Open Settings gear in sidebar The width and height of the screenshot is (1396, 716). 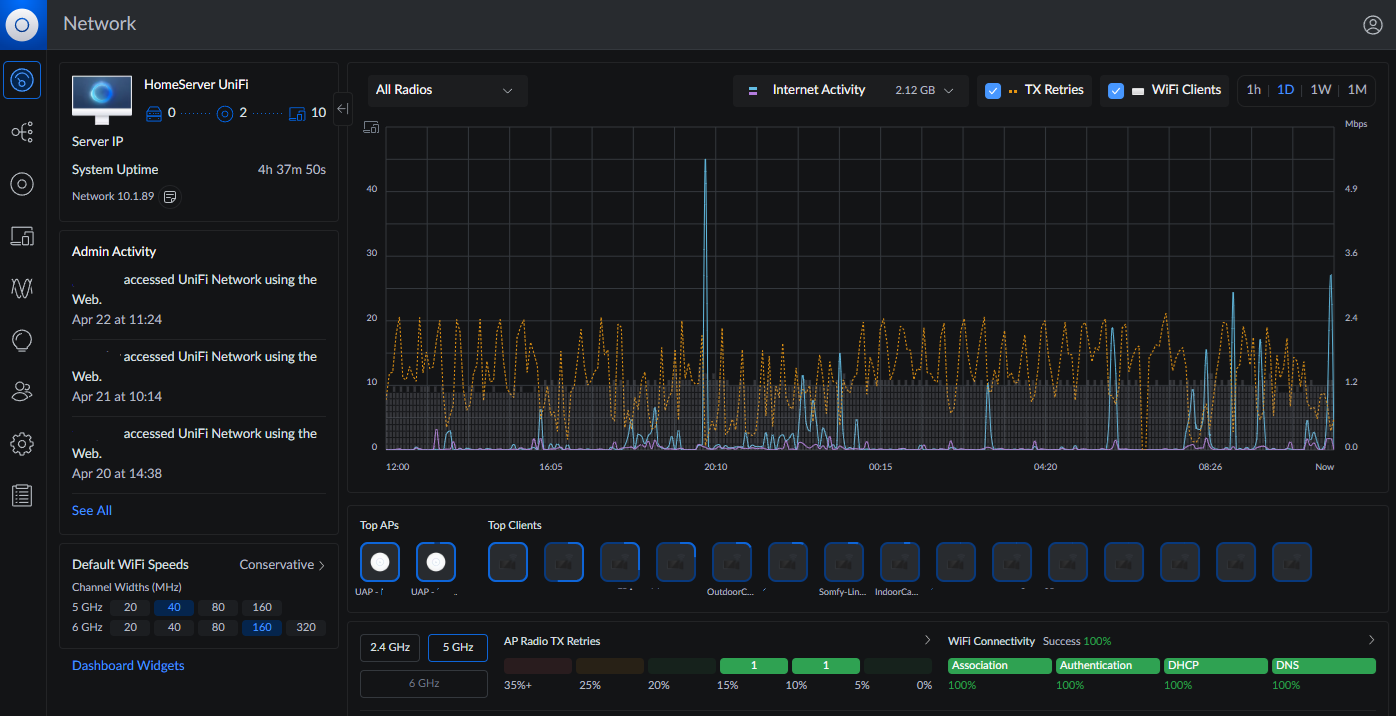[22, 443]
